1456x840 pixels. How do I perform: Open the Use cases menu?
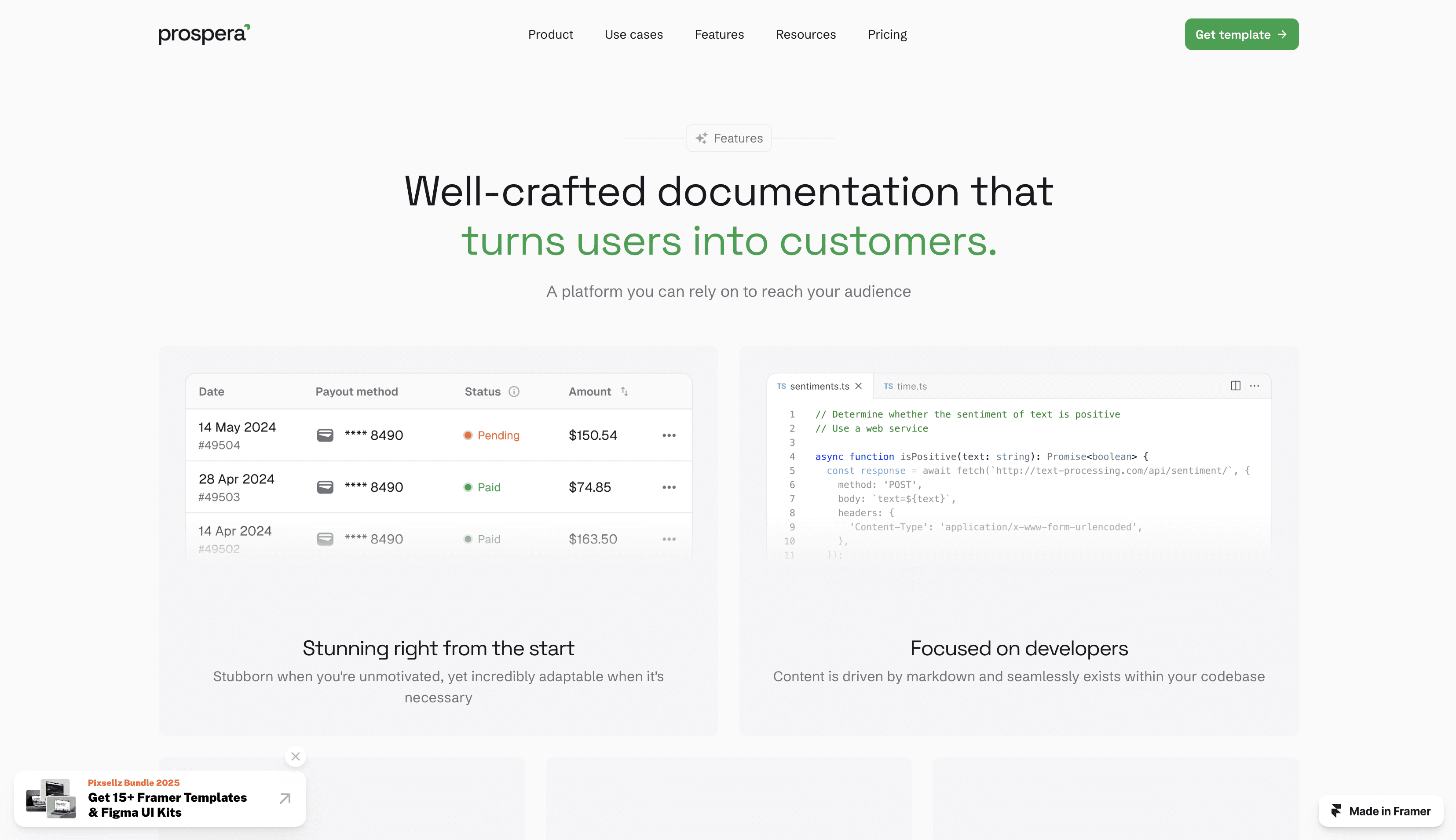pyautogui.click(x=633, y=35)
